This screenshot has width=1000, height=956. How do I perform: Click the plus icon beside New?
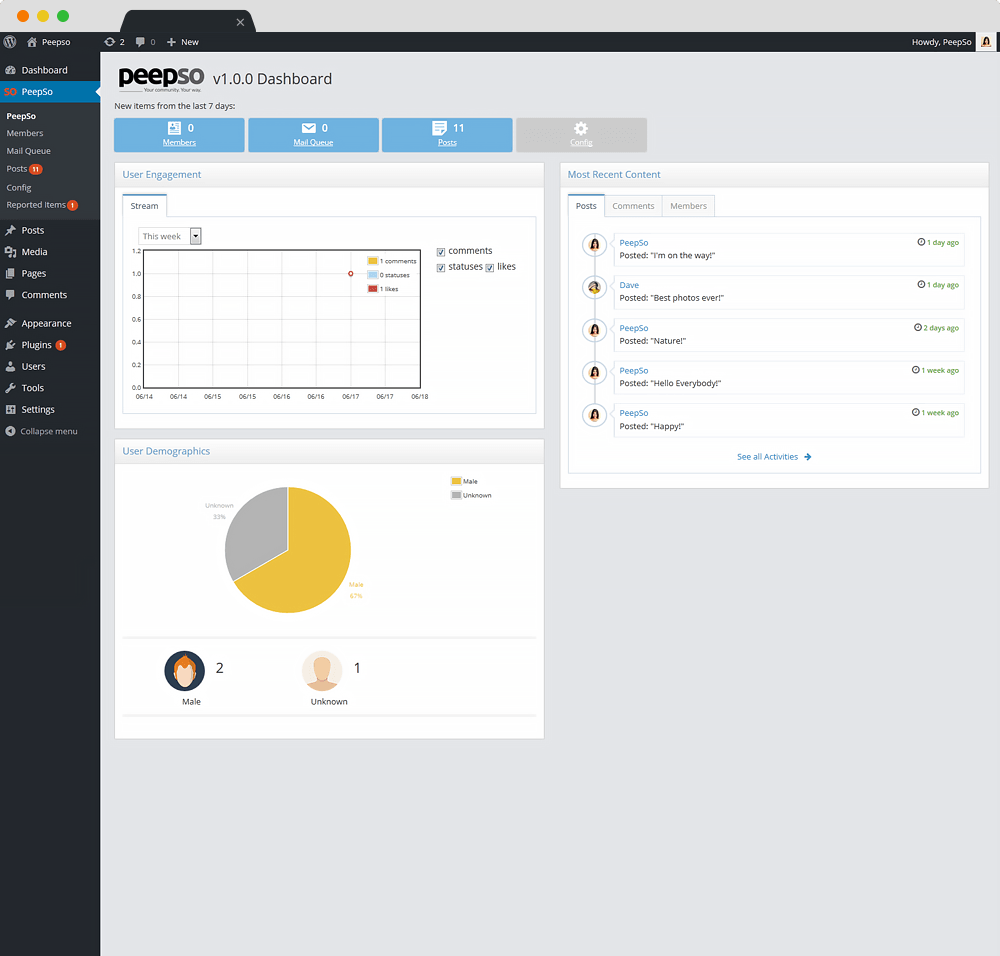coord(171,42)
